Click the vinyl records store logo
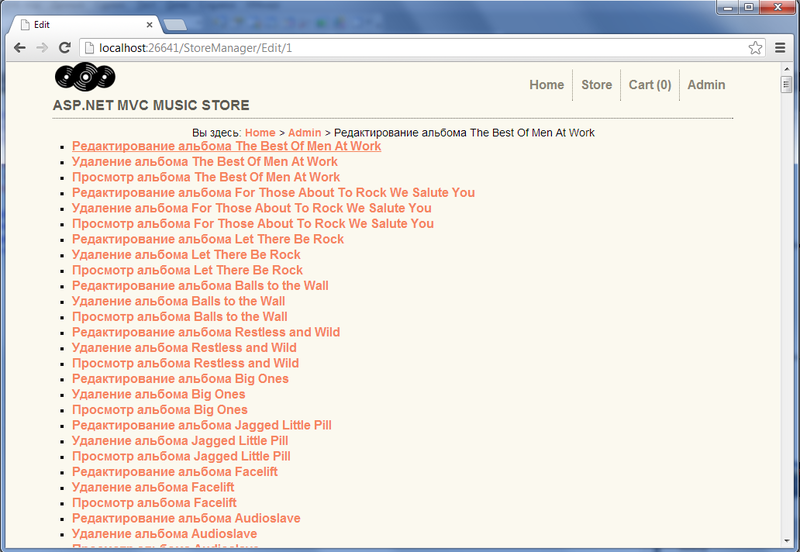 (x=85, y=77)
